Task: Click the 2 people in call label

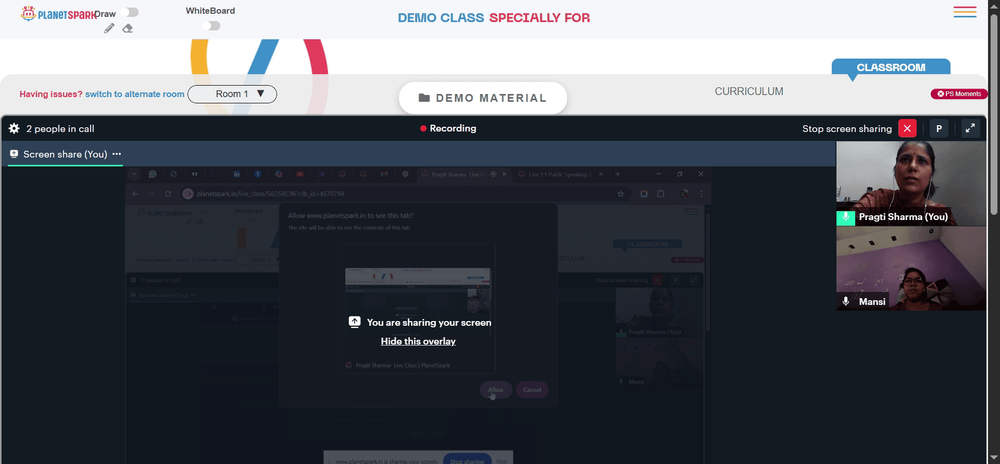Action: point(60,129)
